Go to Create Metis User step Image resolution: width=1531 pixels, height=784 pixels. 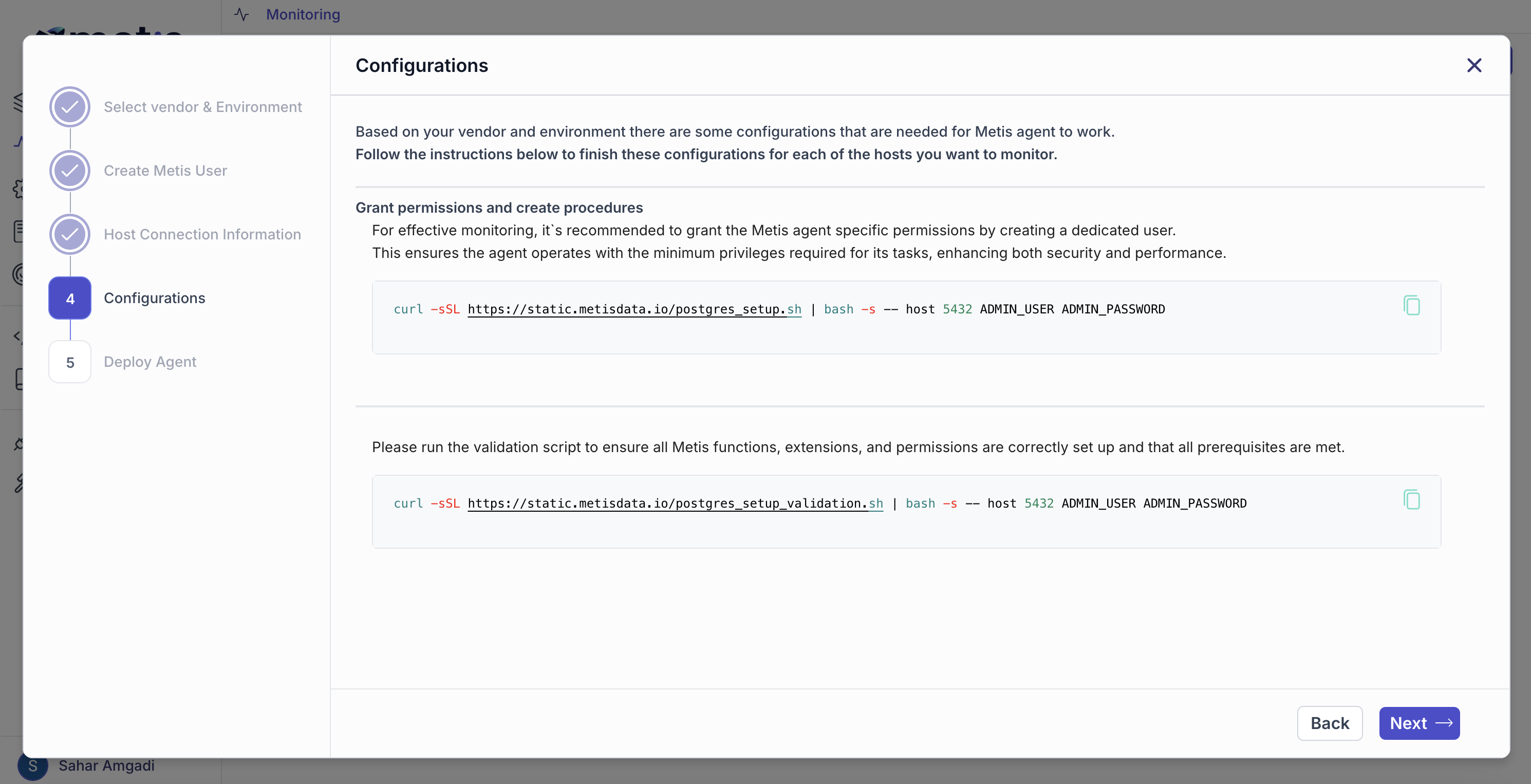[x=165, y=171]
